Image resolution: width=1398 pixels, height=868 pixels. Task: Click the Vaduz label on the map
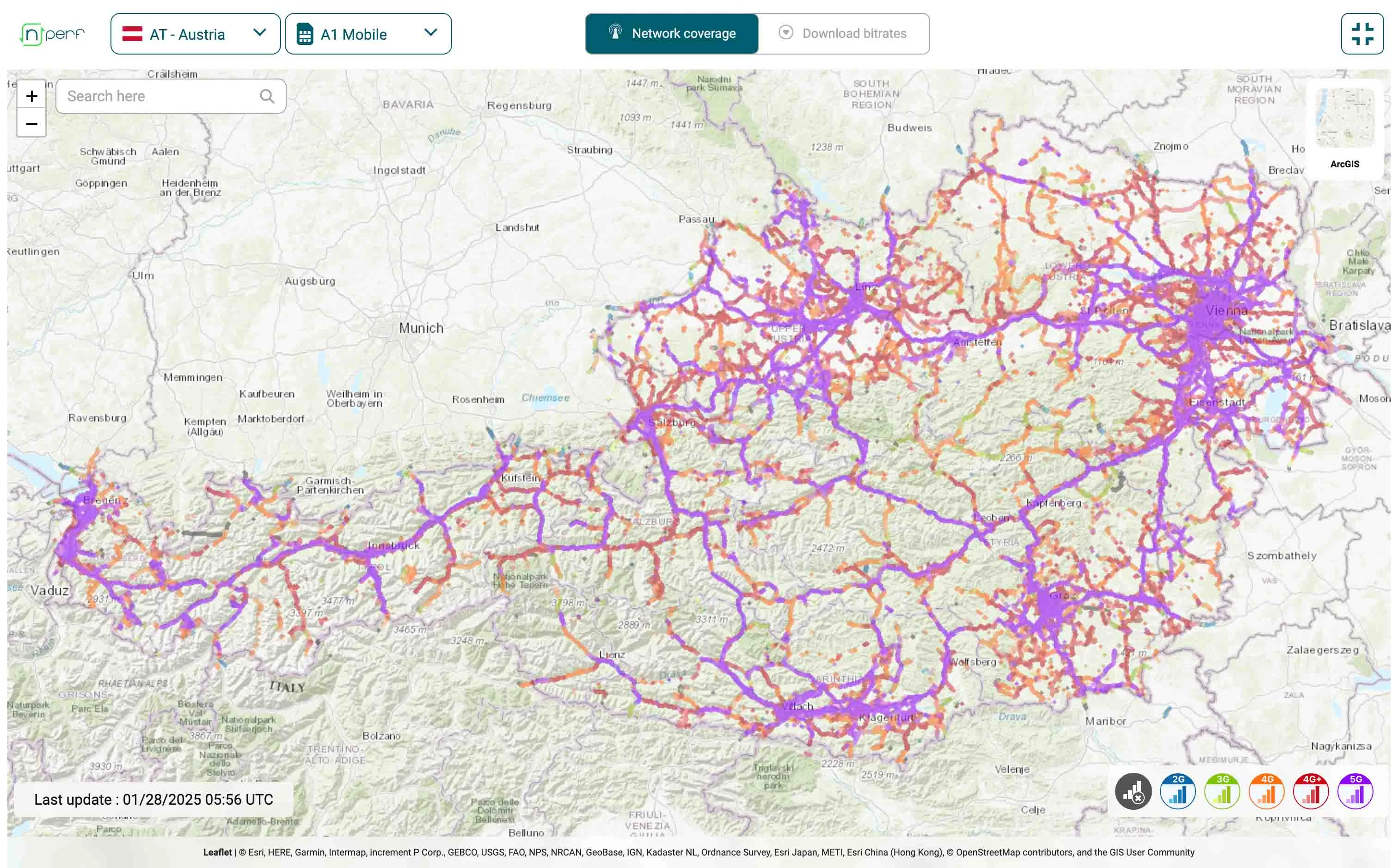tap(49, 590)
